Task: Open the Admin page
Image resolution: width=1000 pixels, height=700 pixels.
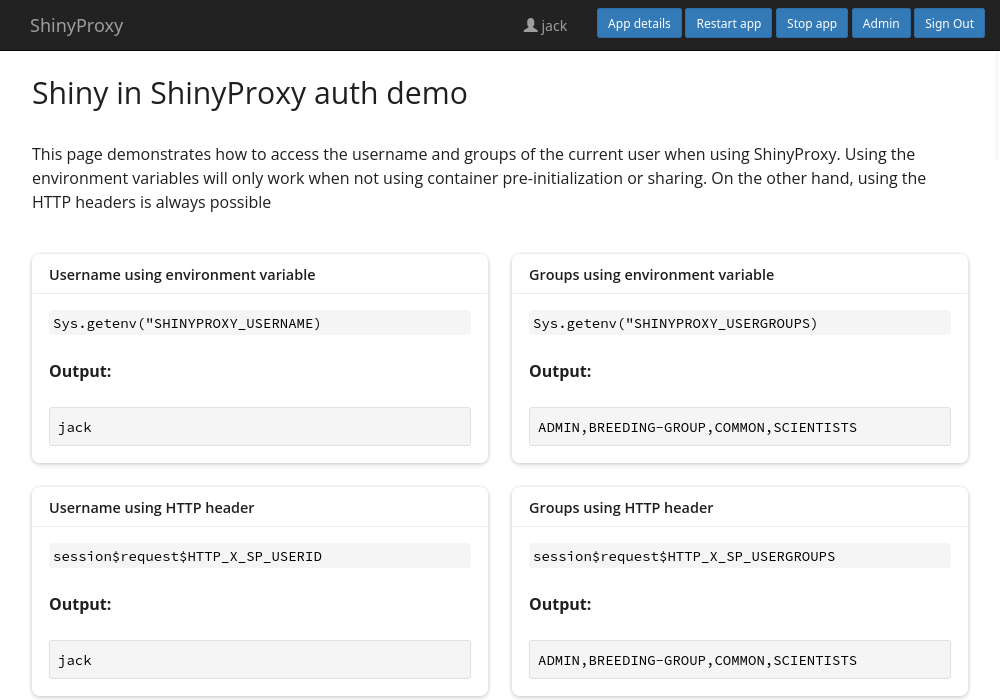Action: click(881, 24)
